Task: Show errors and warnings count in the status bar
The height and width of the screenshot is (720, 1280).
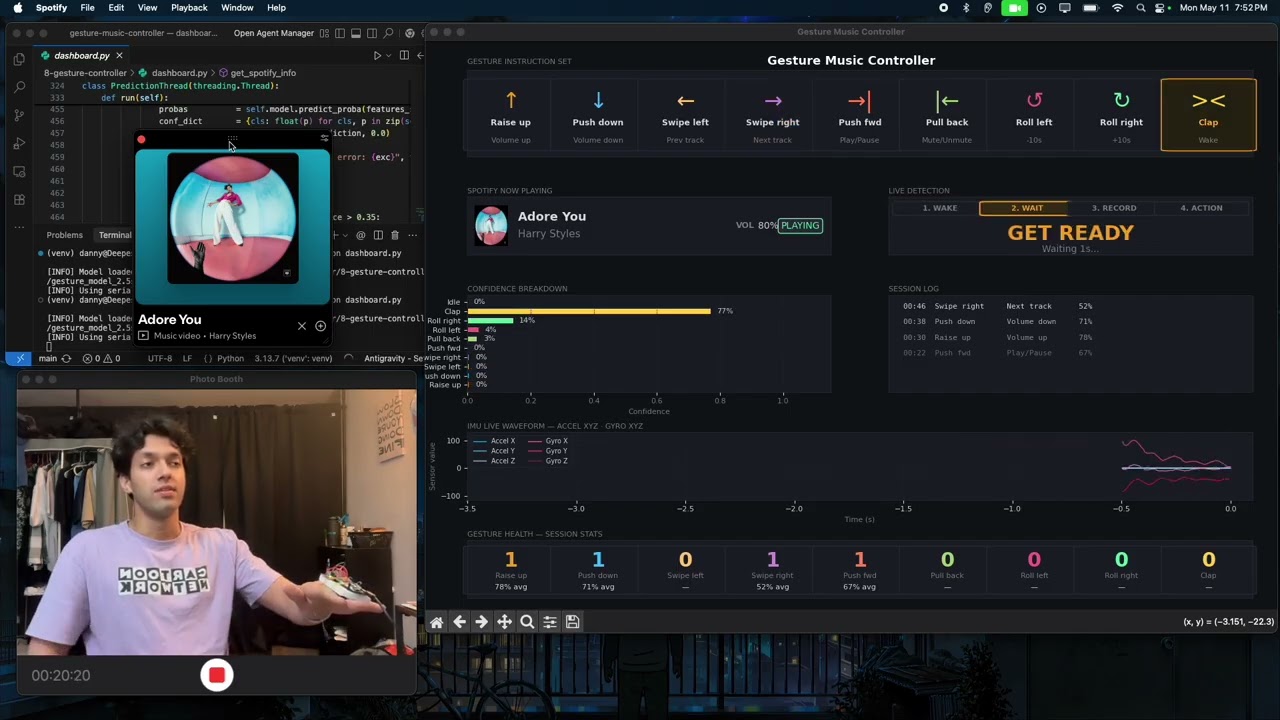Action: pyautogui.click(x=101, y=358)
